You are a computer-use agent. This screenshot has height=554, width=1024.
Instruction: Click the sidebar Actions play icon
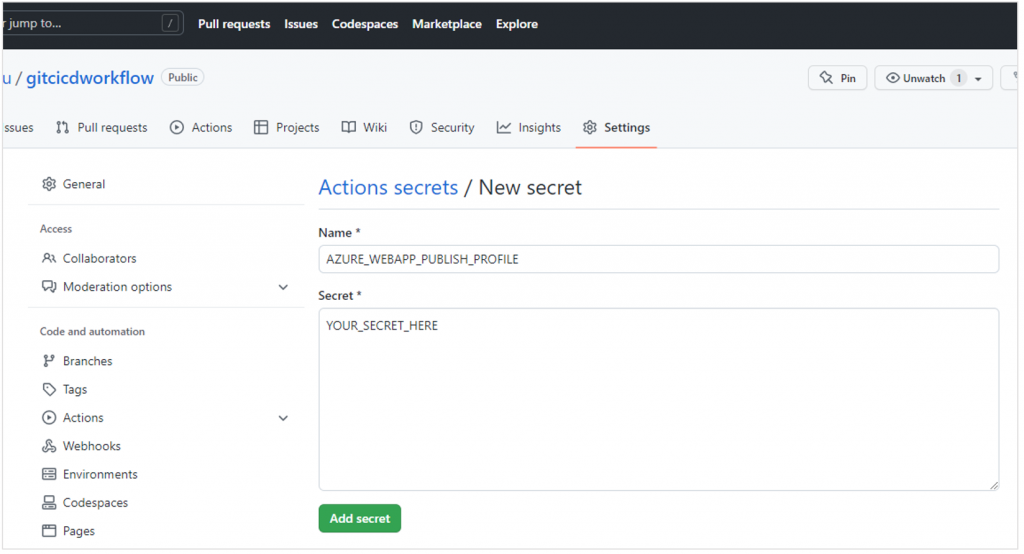49,417
